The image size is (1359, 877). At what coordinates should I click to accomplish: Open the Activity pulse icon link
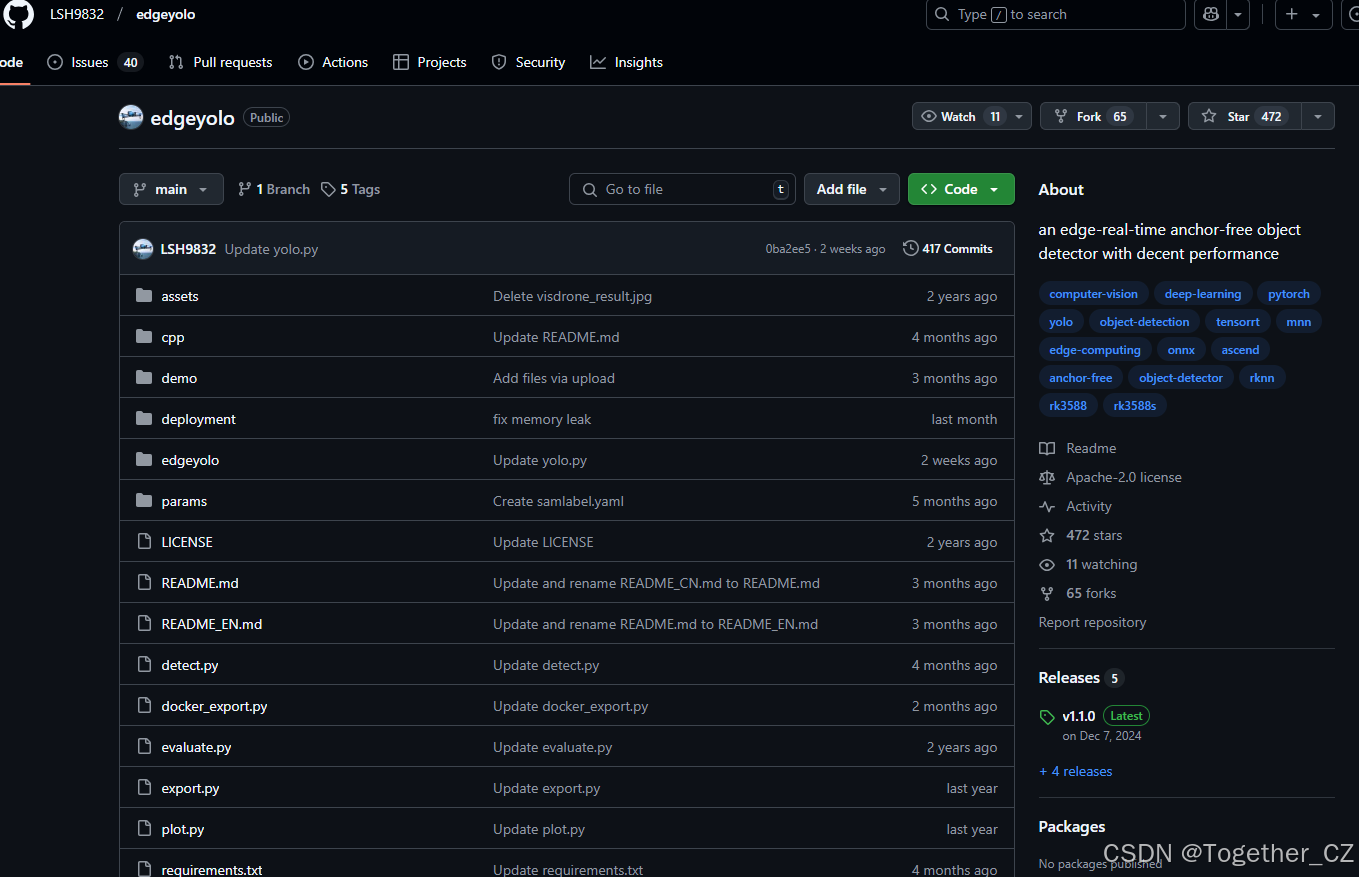(x=1047, y=506)
